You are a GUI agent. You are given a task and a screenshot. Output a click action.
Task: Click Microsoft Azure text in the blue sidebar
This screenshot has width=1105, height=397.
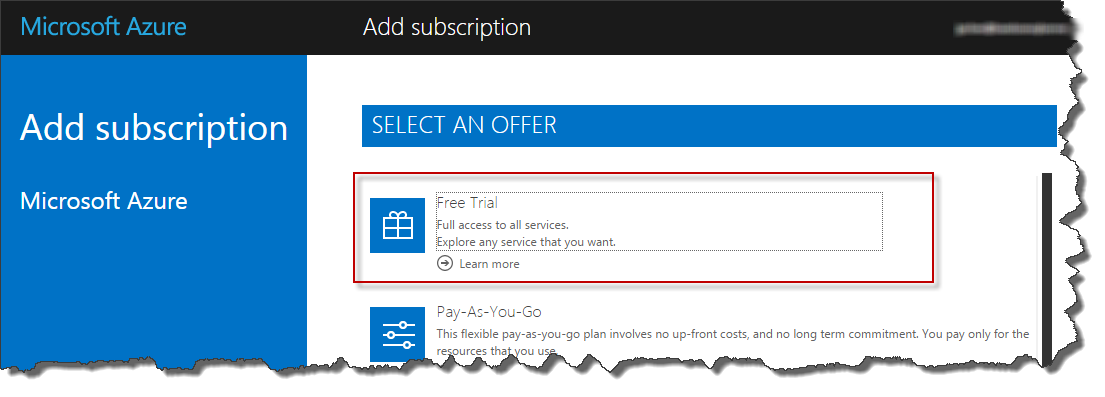104,201
